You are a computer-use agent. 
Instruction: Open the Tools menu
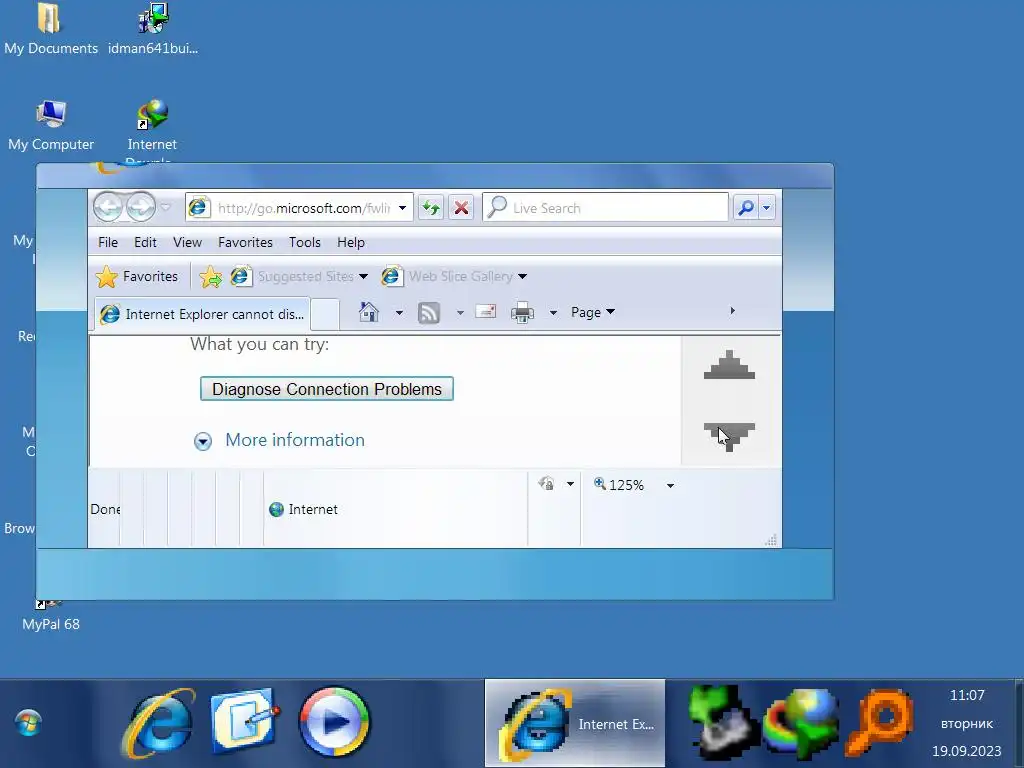click(305, 242)
